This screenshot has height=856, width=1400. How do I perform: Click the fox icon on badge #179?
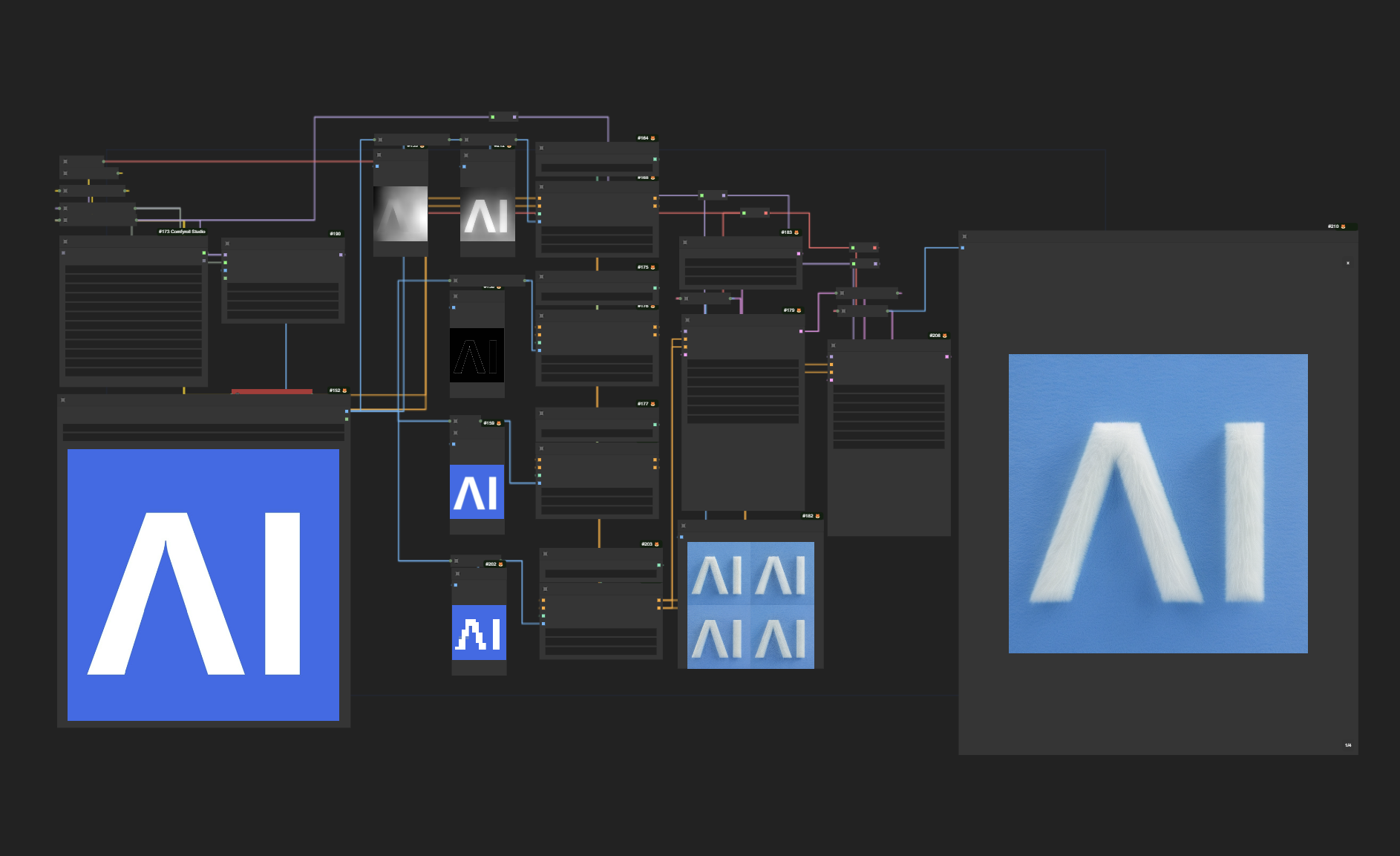coord(799,310)
